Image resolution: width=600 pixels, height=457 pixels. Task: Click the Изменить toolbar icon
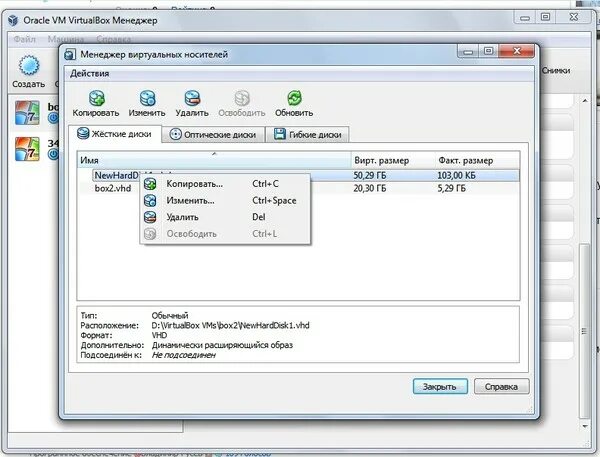[x=147, y=98]
